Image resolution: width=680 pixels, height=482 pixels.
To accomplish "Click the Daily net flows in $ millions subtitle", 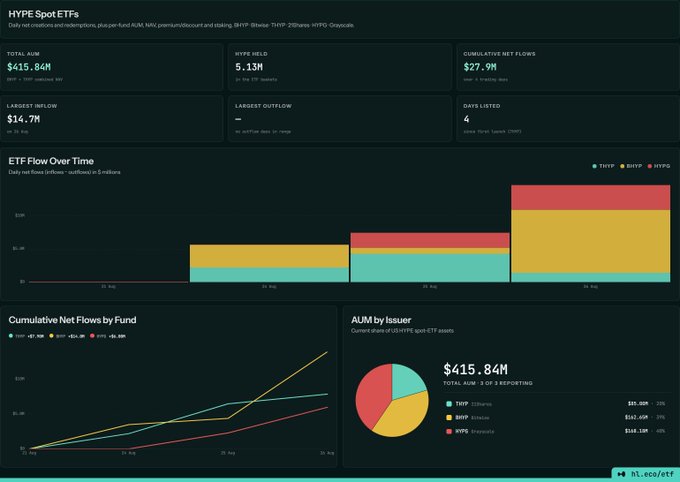I will pos(64,172).
